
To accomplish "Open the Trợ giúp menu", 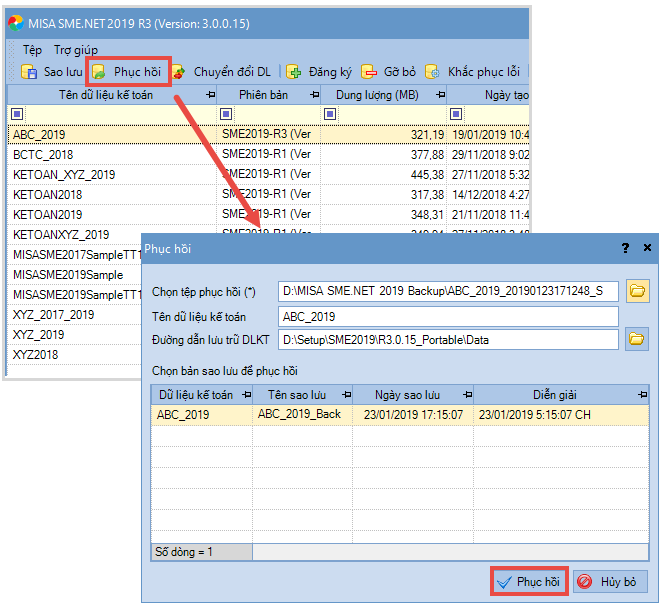I will click(x=76, y=50).
